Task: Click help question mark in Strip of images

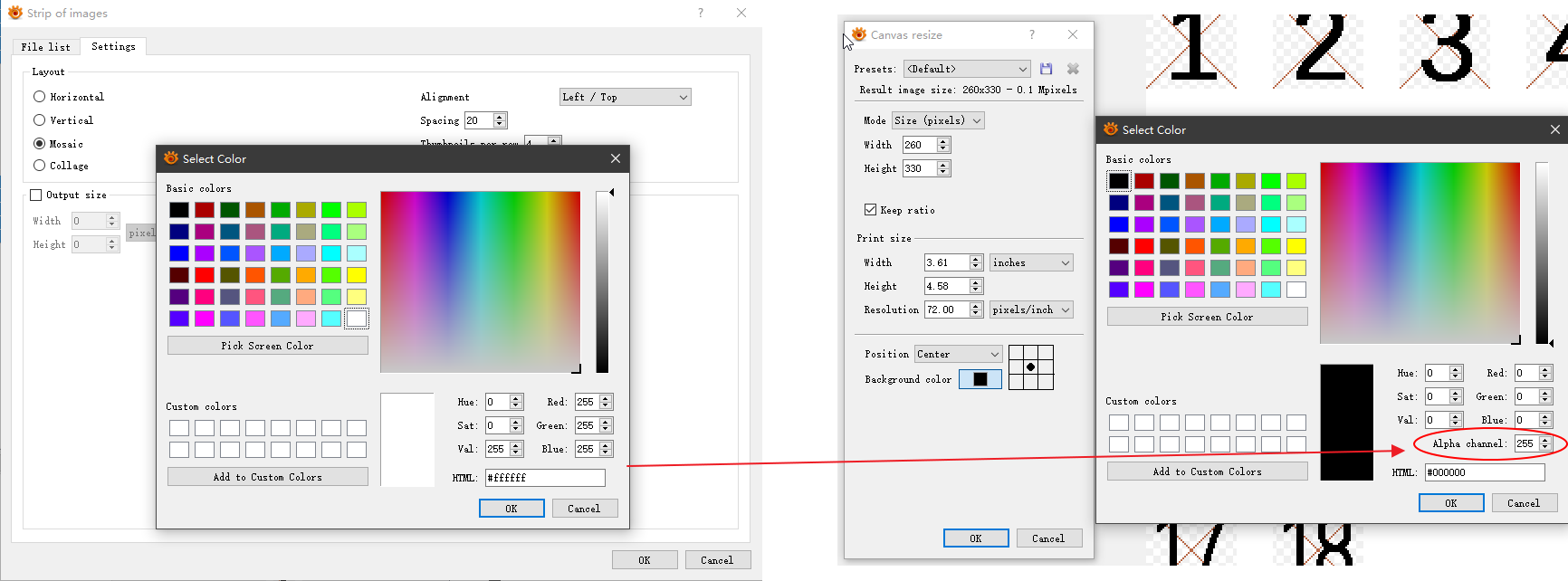Action: pyautogui.click(x=700, y=13)
